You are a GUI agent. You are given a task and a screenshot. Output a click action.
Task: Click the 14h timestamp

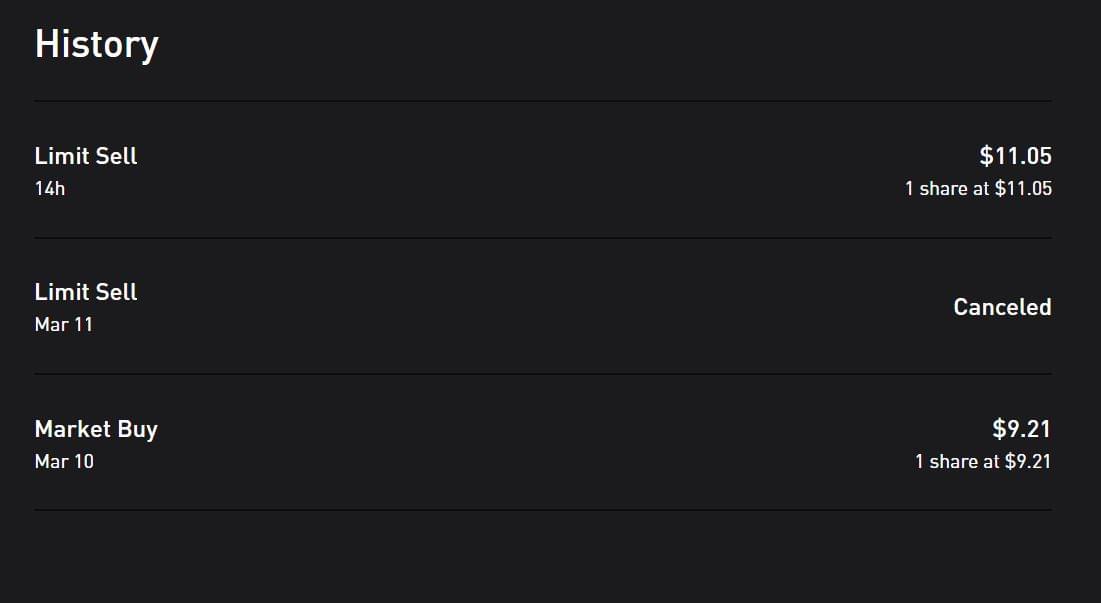tap(50, 188)
